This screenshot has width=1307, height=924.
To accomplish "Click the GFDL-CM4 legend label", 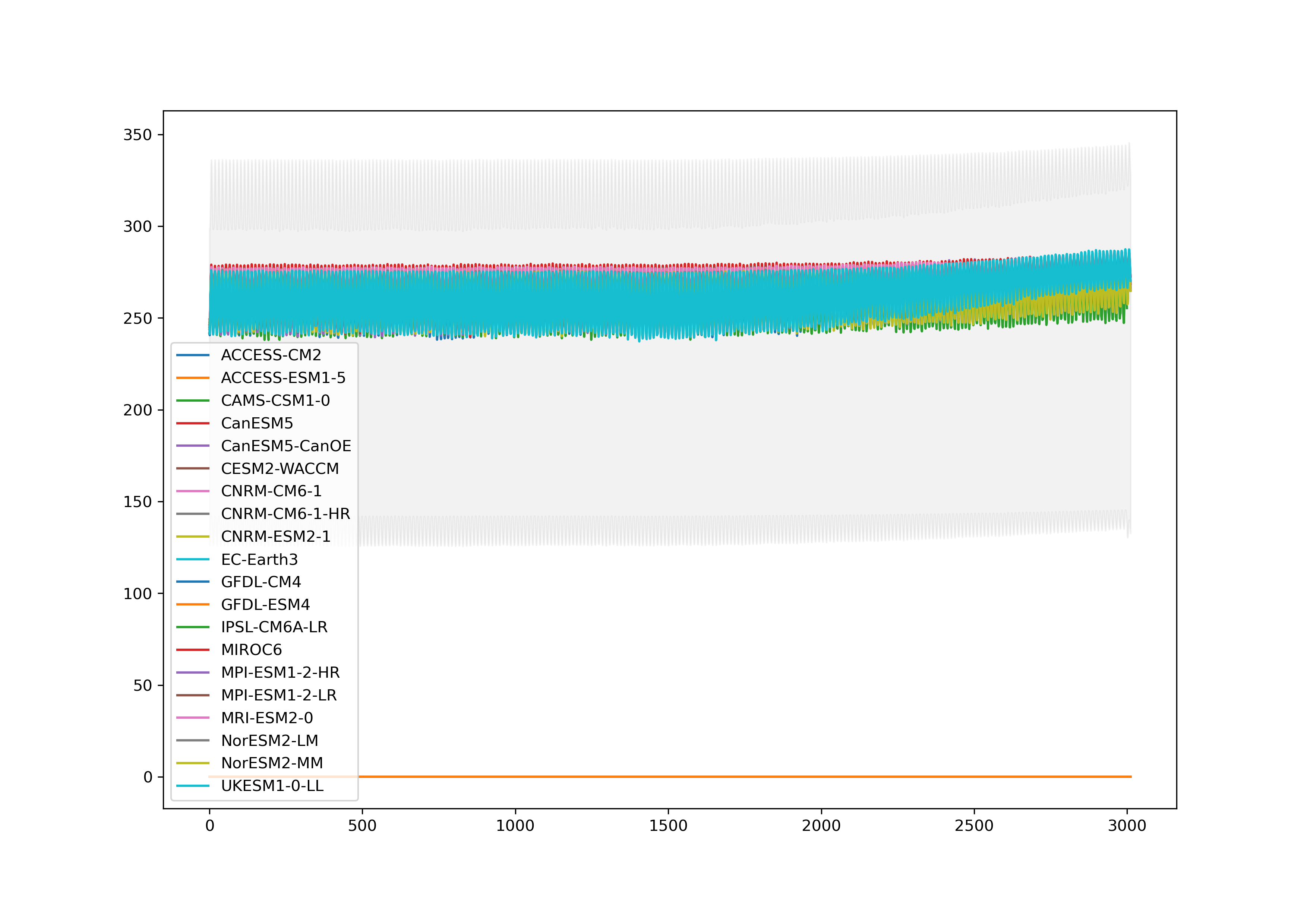I will click(261, 582).
